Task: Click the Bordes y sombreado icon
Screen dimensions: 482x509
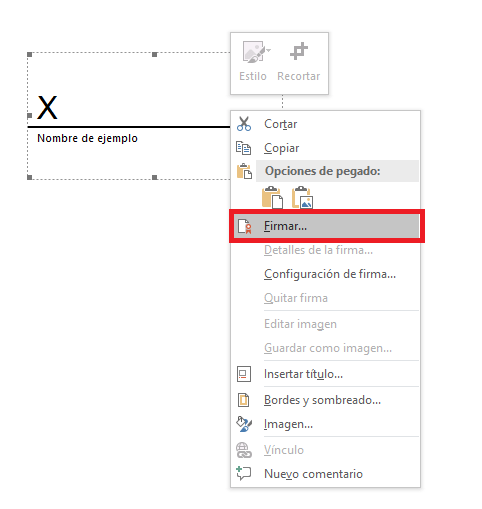Action: coord(243,400)
